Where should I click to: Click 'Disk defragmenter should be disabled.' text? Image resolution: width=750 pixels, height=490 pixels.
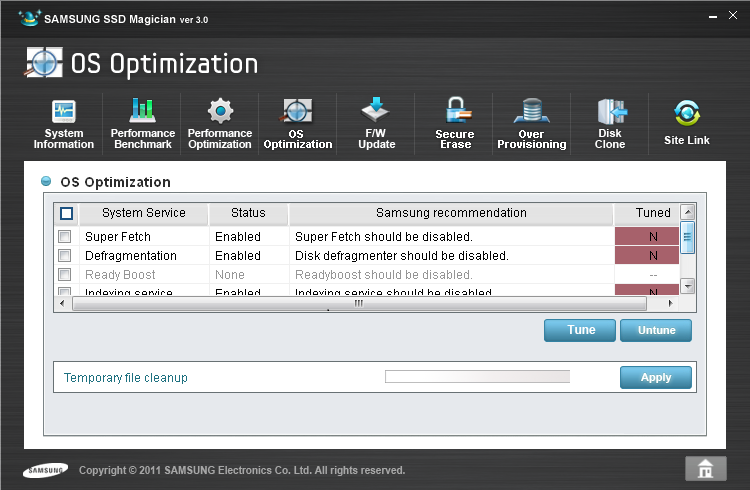tap(402, 256)
